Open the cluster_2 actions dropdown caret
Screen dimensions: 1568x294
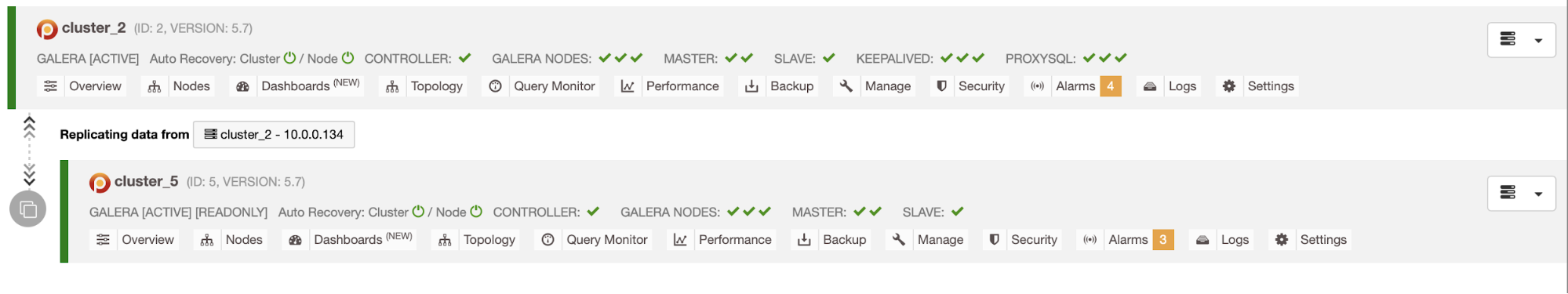click(x=1538, y=41)
